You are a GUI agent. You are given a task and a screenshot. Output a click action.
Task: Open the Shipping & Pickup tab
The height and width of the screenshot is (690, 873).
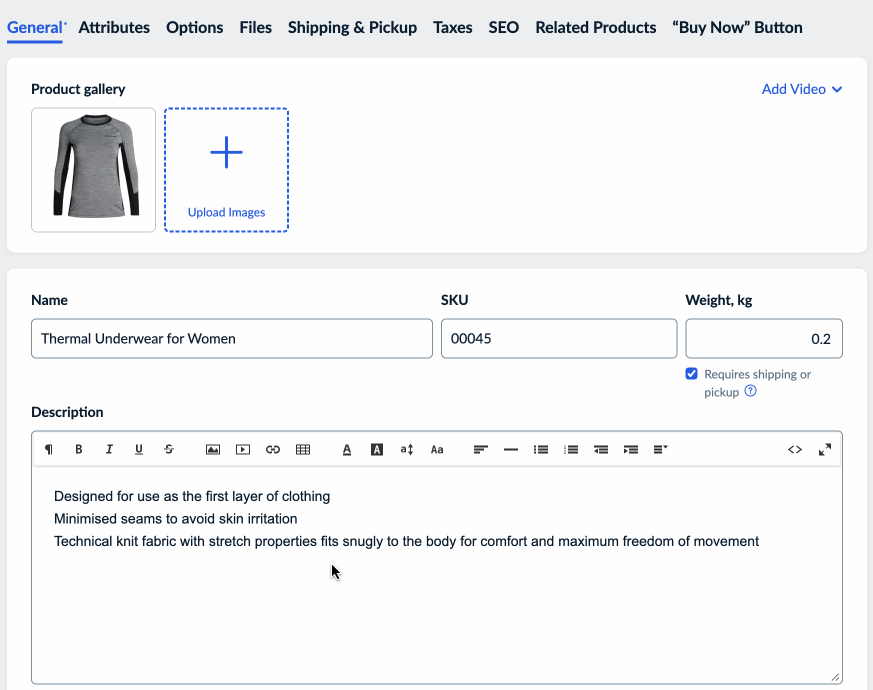(352, 27)
